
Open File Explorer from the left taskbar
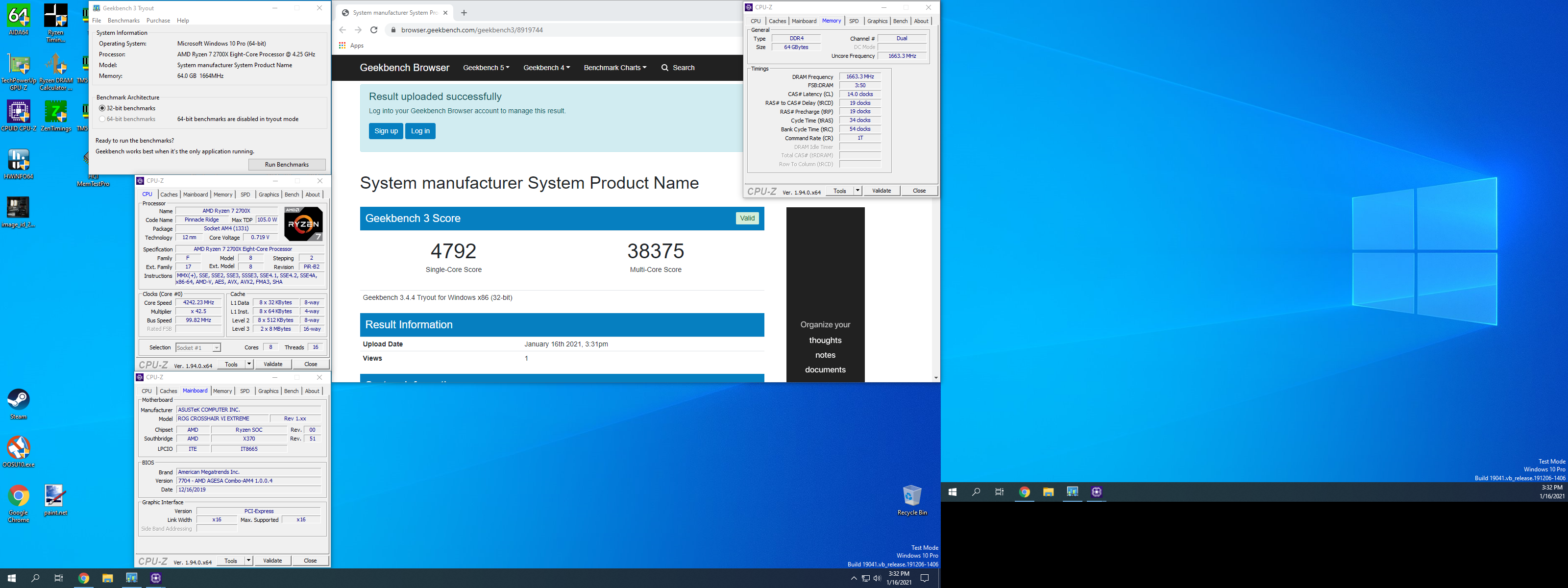point(108,578)
